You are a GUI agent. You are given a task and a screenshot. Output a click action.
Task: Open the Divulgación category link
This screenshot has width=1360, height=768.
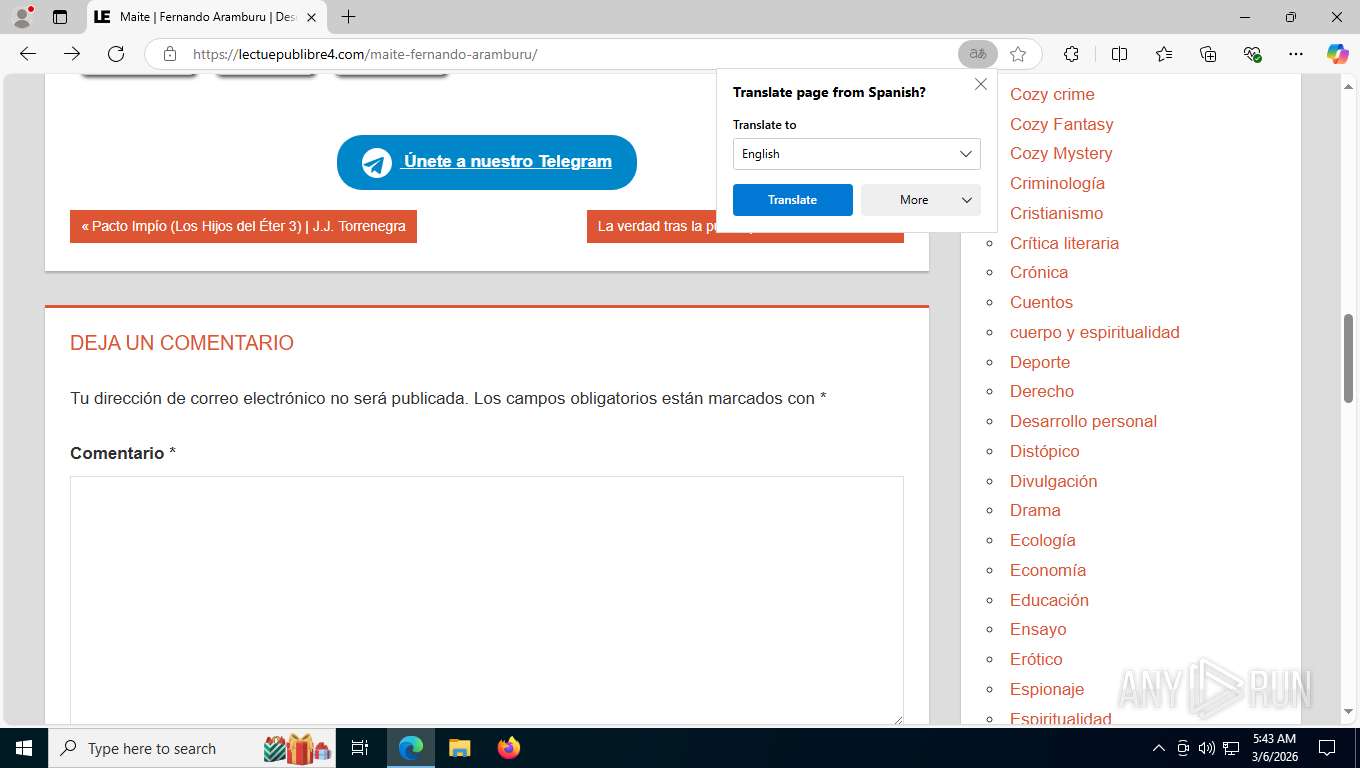(1053, 481)
